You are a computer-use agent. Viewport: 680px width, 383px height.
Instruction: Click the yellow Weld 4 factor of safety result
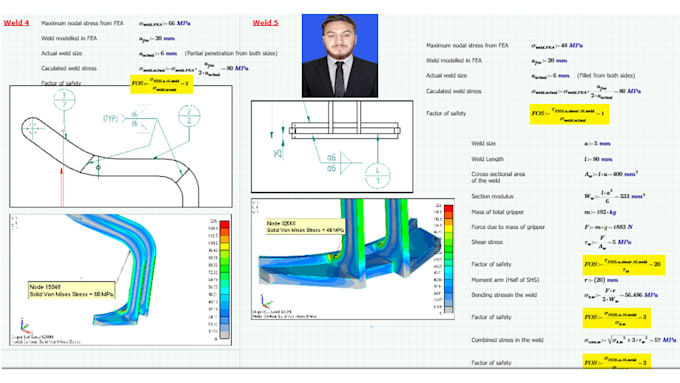(162, 84)
